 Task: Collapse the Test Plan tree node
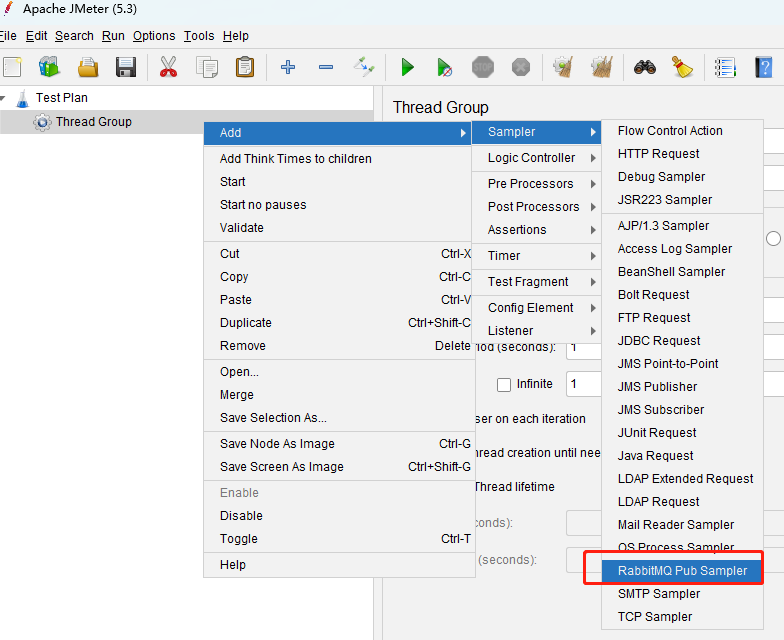[3, 98]
